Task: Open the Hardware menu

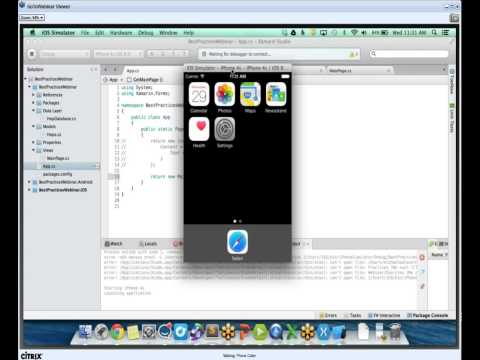Action: click(x=121, y=33)
